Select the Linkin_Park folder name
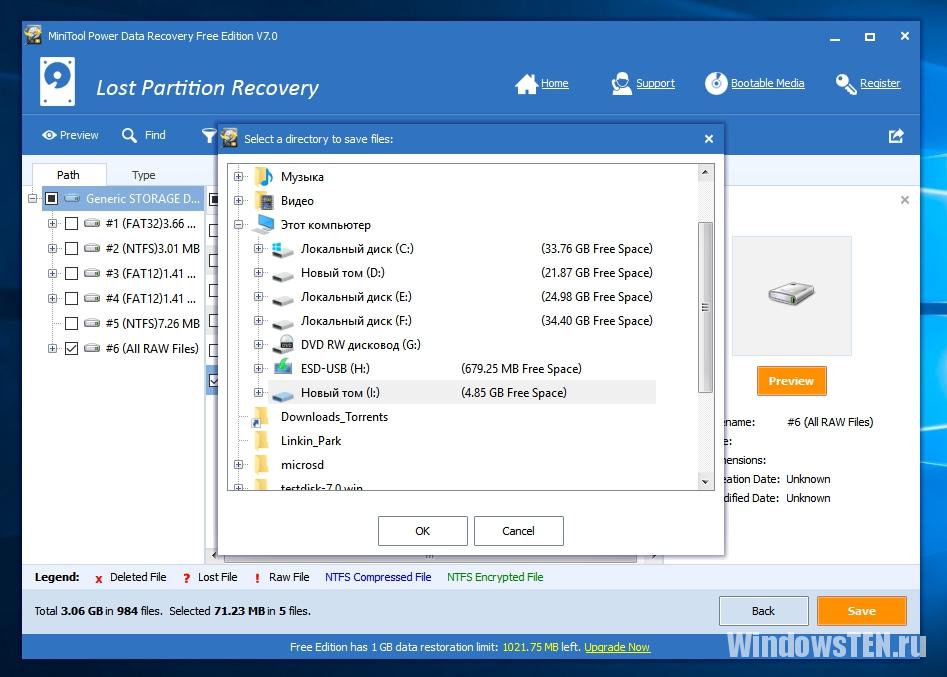This screenshot has width=947, height=677. tap(311, 441)
